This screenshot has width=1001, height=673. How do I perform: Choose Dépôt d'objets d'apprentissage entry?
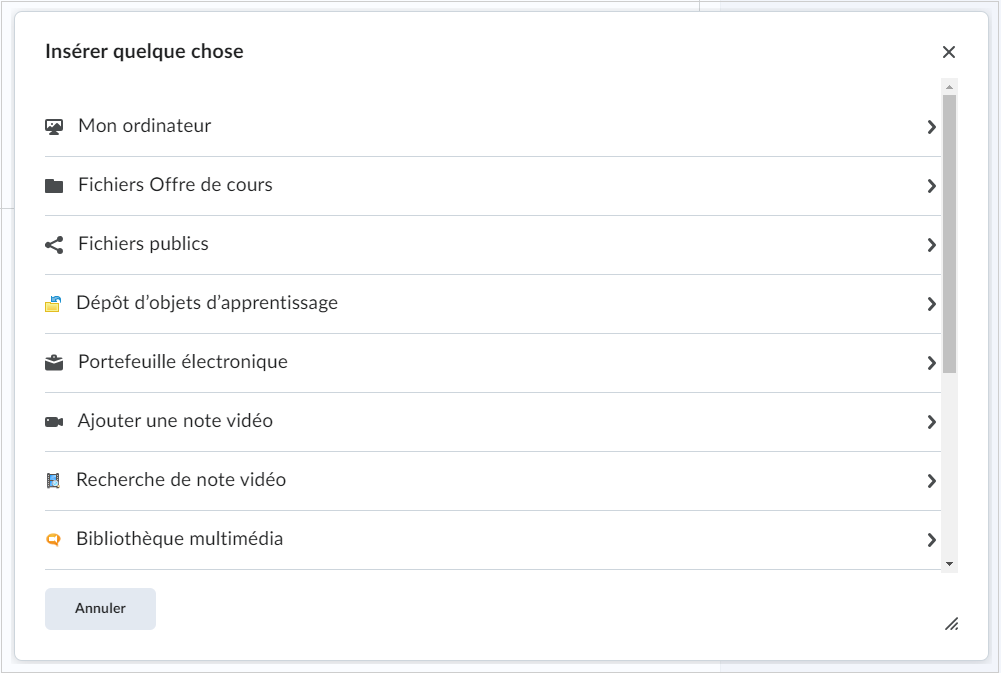pyautogui.click(x=493, y=304)
